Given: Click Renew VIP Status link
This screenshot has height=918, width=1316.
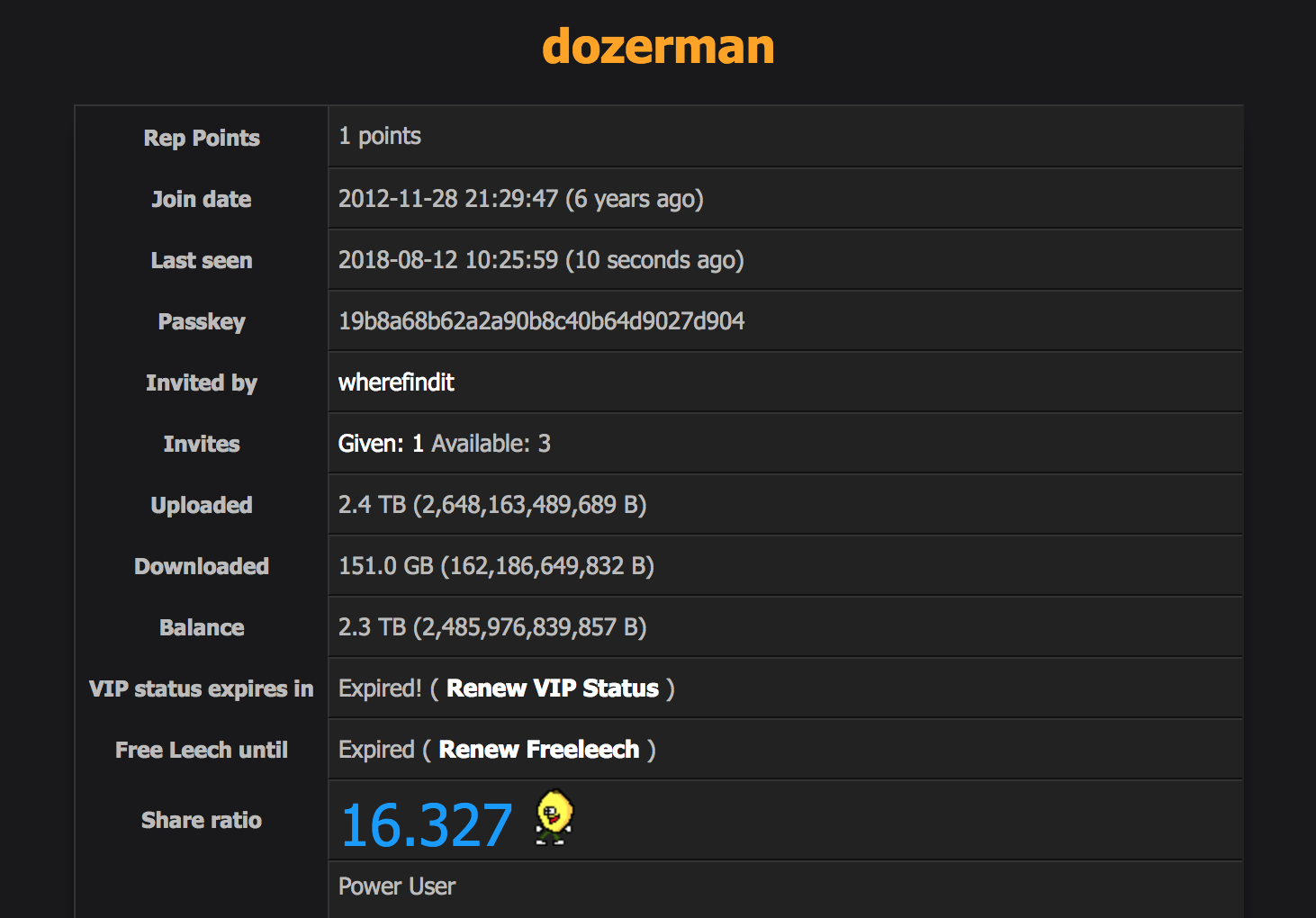Looking at the screenshot, I should click(553, 688).
